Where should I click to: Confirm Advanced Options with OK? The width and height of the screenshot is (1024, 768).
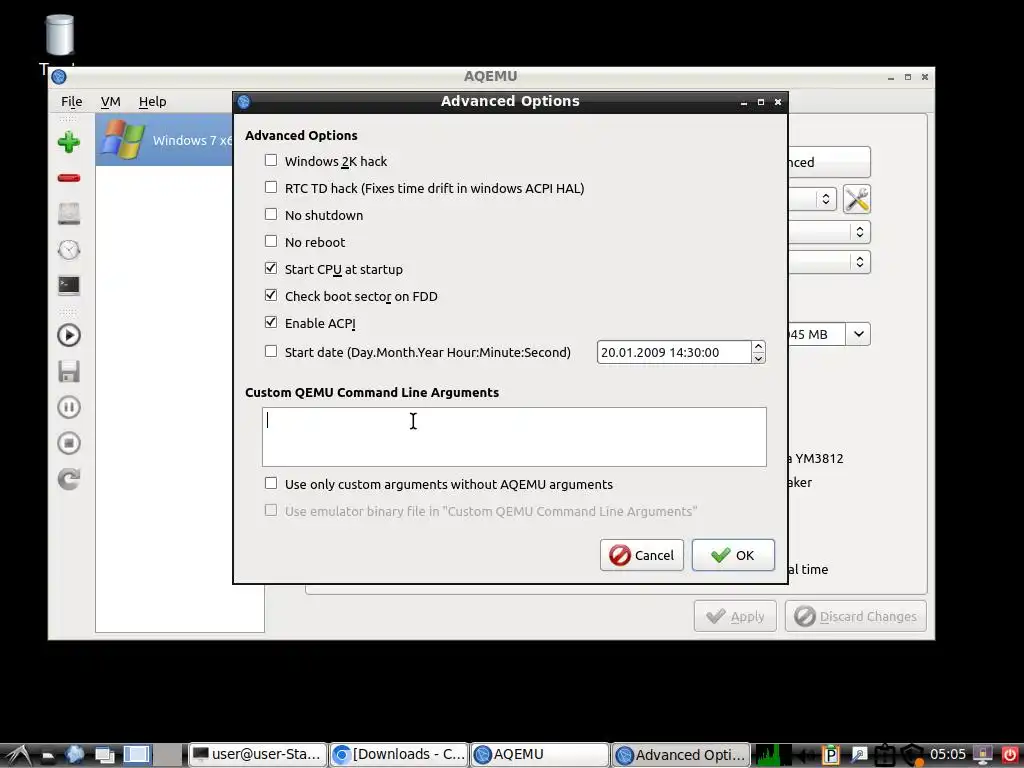click(x=733, y=555)
